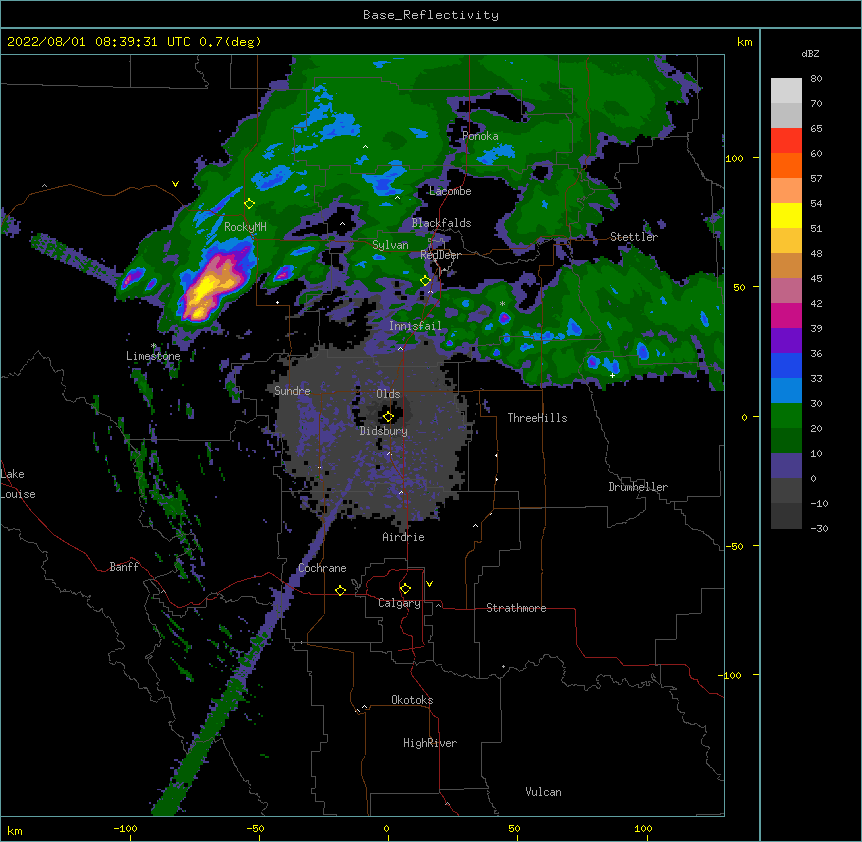
Task: Click the yellow V marker northwest of RockyMH
Action: pos(175,184)
